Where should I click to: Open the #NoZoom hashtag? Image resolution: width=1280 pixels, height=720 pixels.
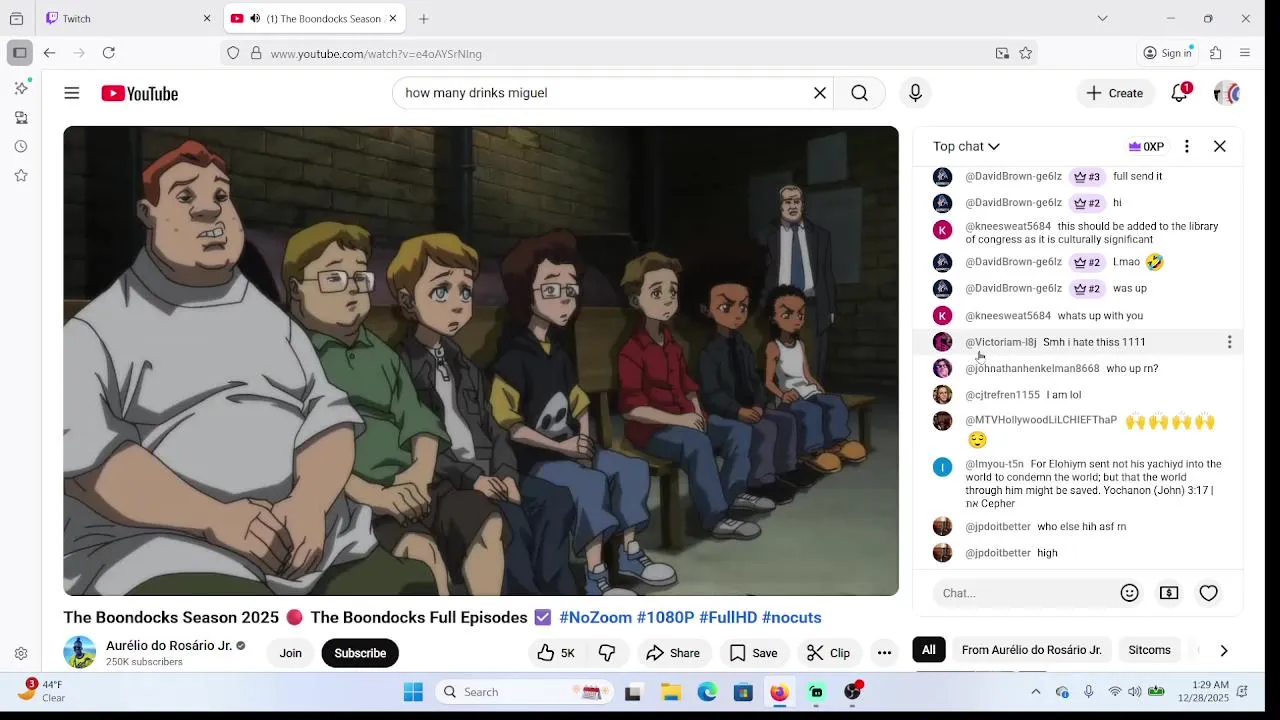tap(595, 617)
